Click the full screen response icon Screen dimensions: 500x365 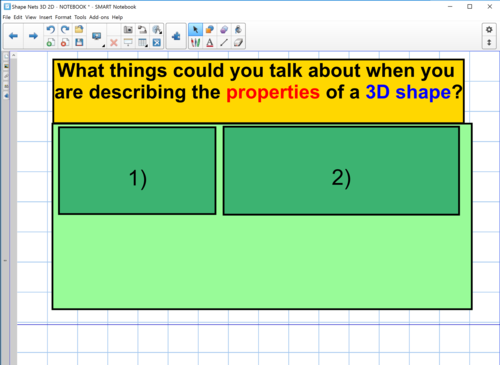[x=157, y=42]
